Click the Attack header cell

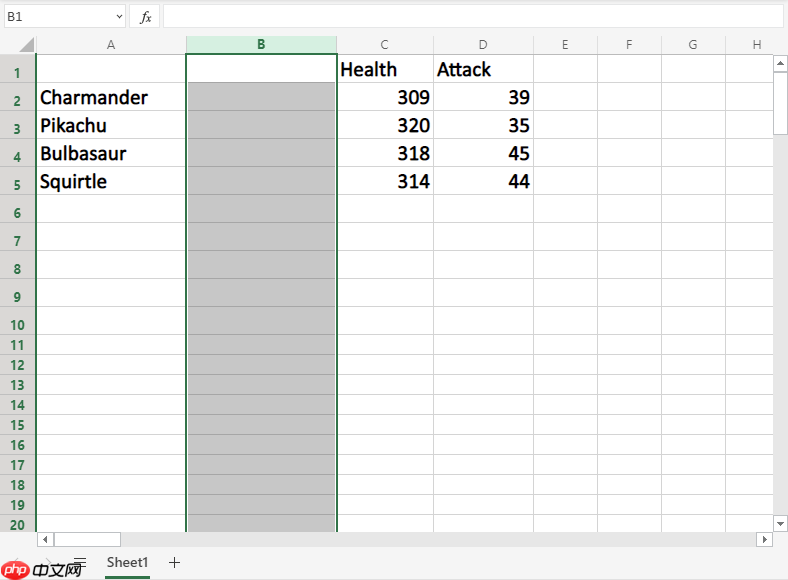[483, 69]
